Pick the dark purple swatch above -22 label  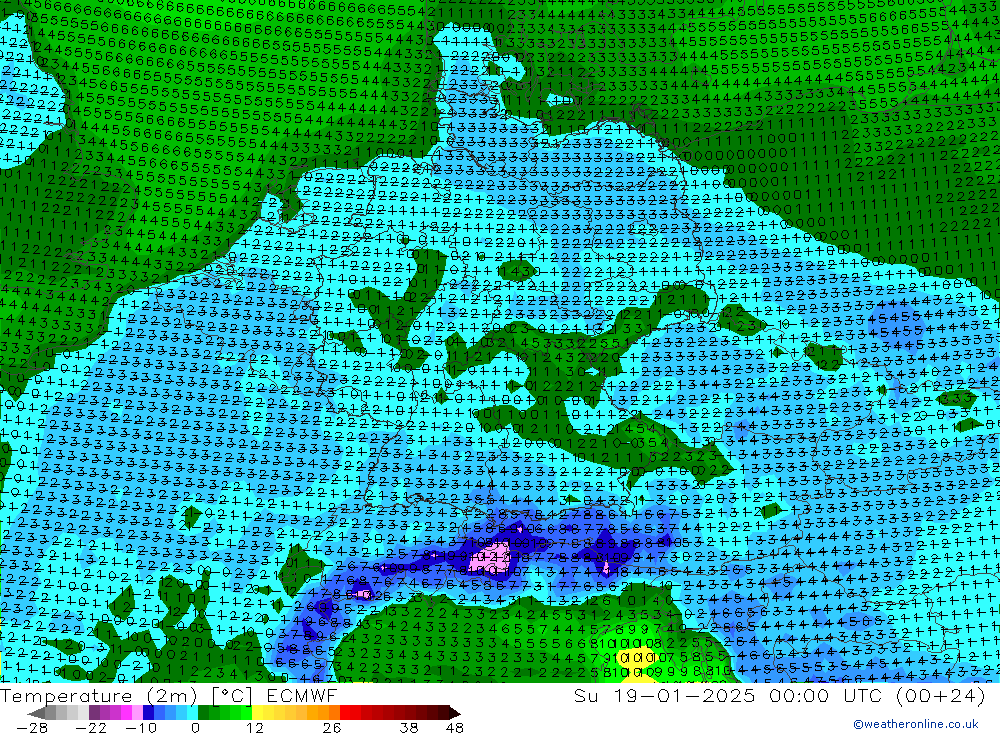[94, 713]
